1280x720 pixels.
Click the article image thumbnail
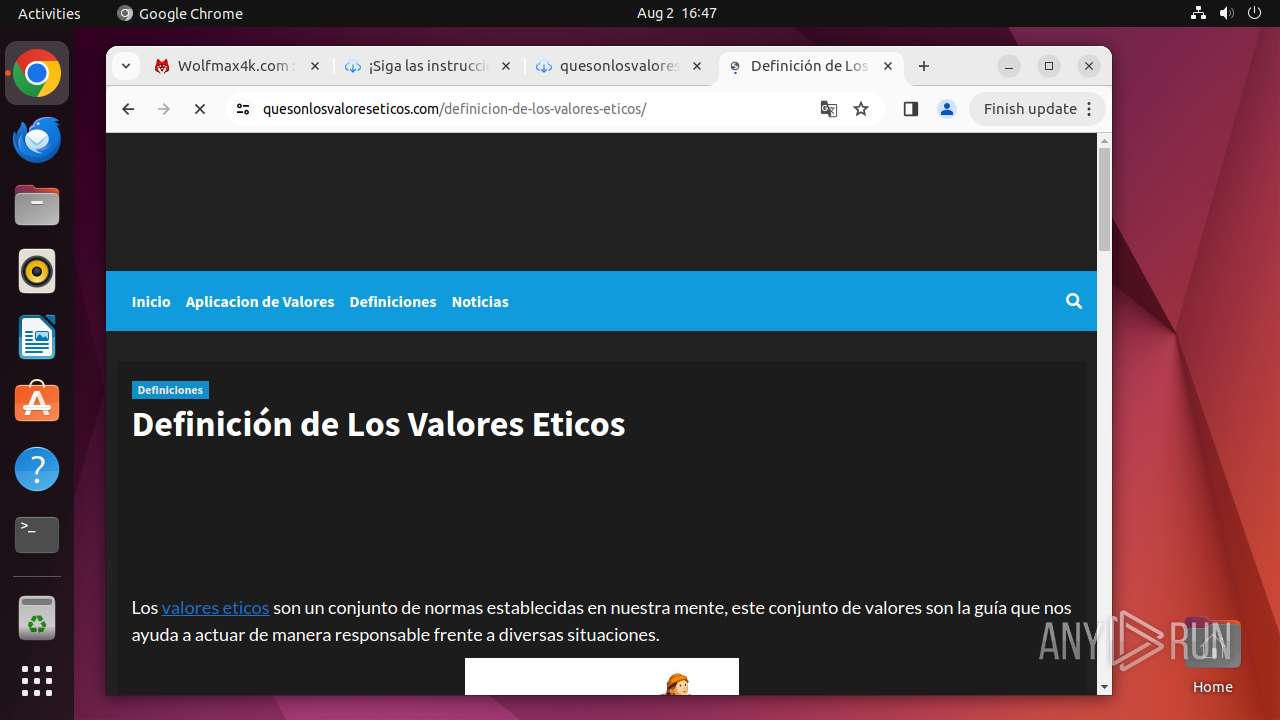(x=602, y=676)
